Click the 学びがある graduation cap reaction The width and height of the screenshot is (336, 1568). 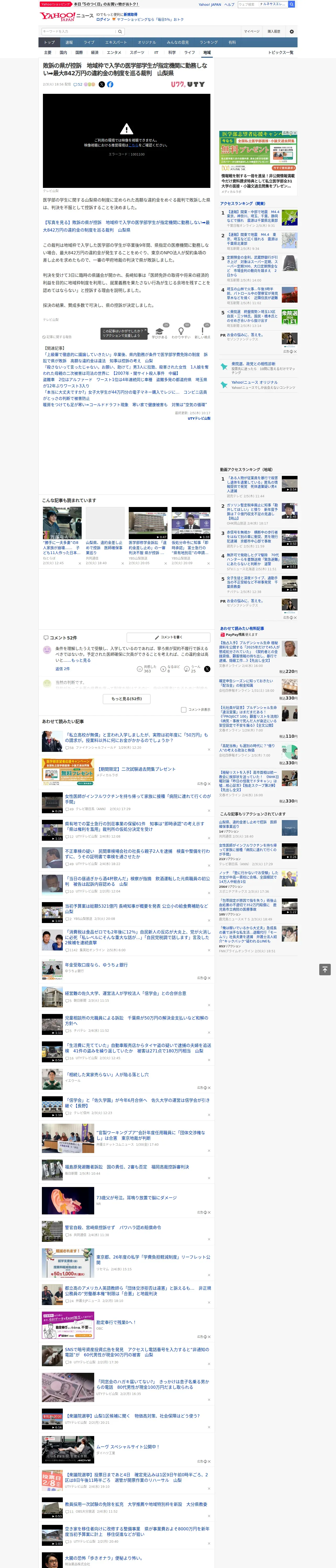[x=160, y=331]
